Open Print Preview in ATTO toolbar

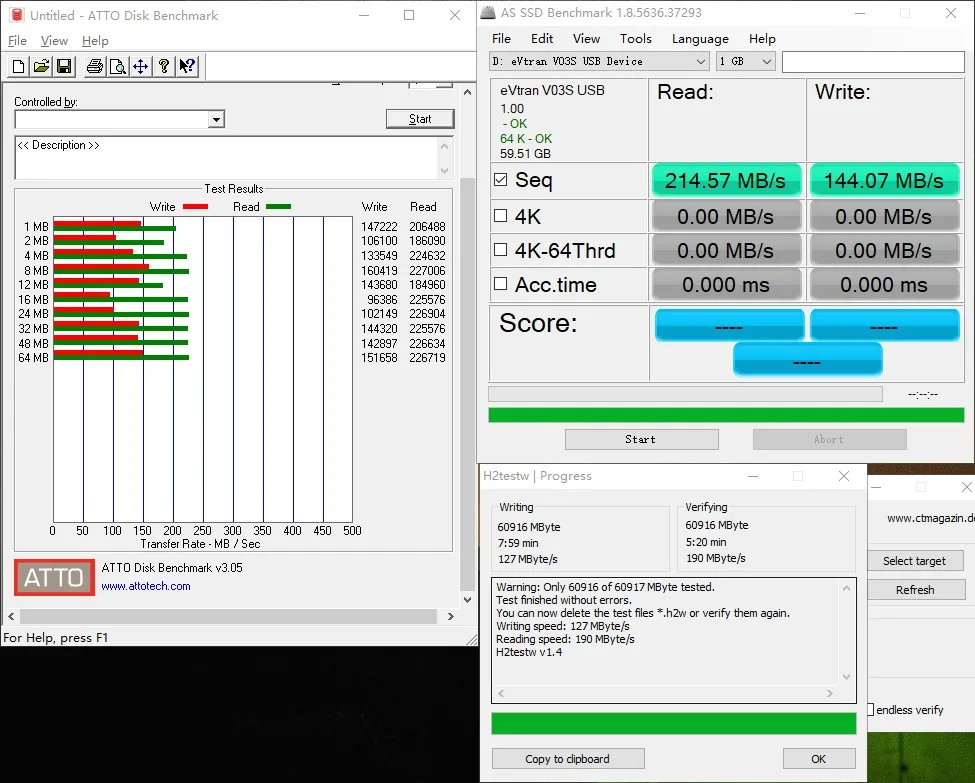click(x=117, y=67)
